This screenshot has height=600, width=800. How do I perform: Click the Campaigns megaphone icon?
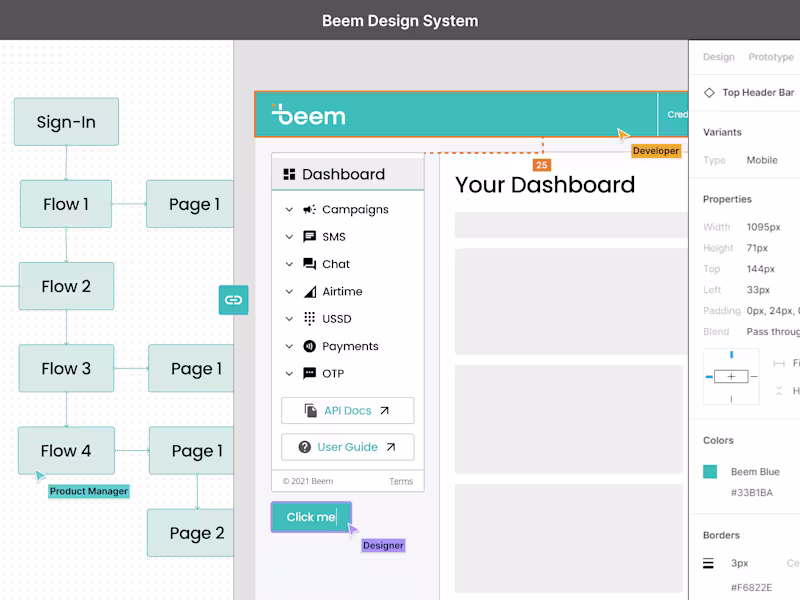[309, 210]
